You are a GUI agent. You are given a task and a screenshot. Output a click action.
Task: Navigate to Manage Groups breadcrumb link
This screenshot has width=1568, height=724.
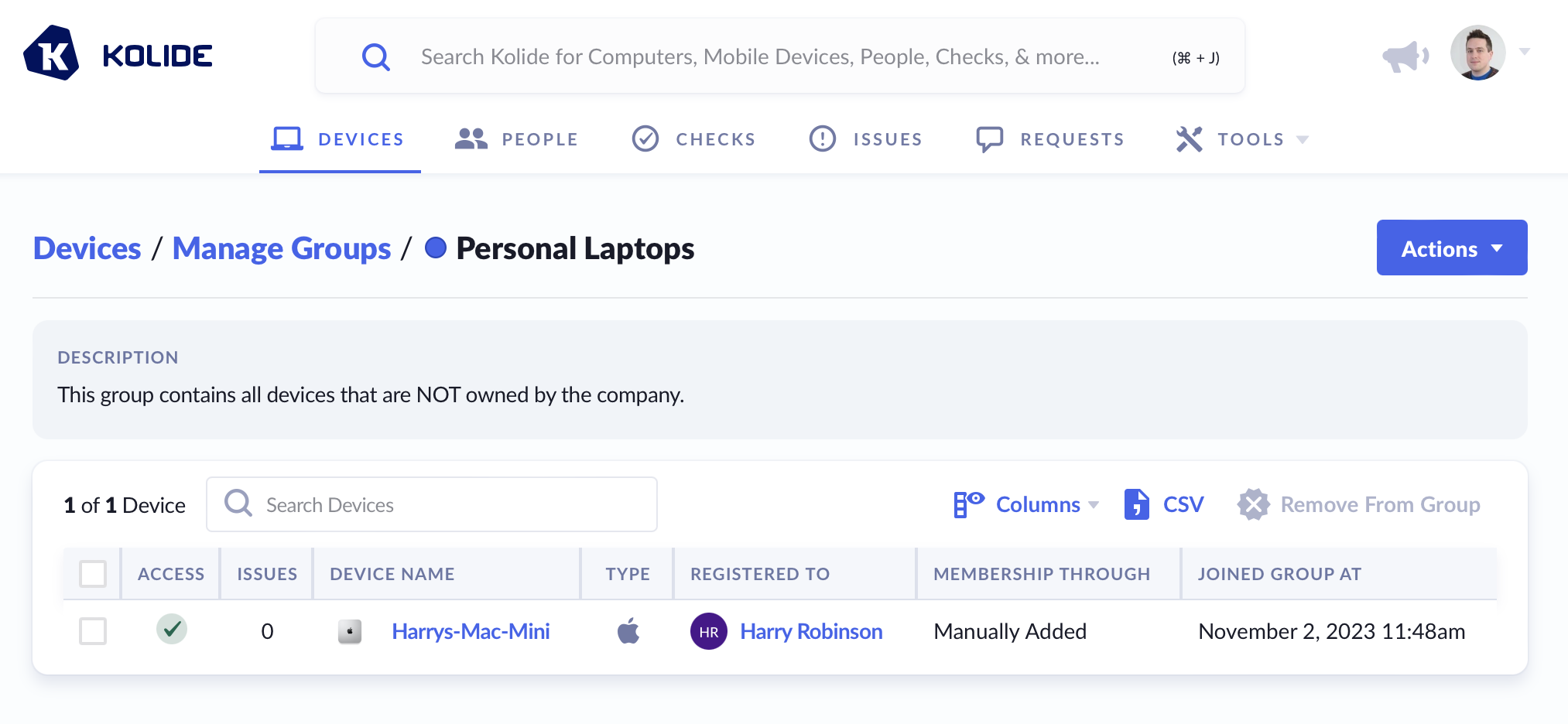pos(282,248)
